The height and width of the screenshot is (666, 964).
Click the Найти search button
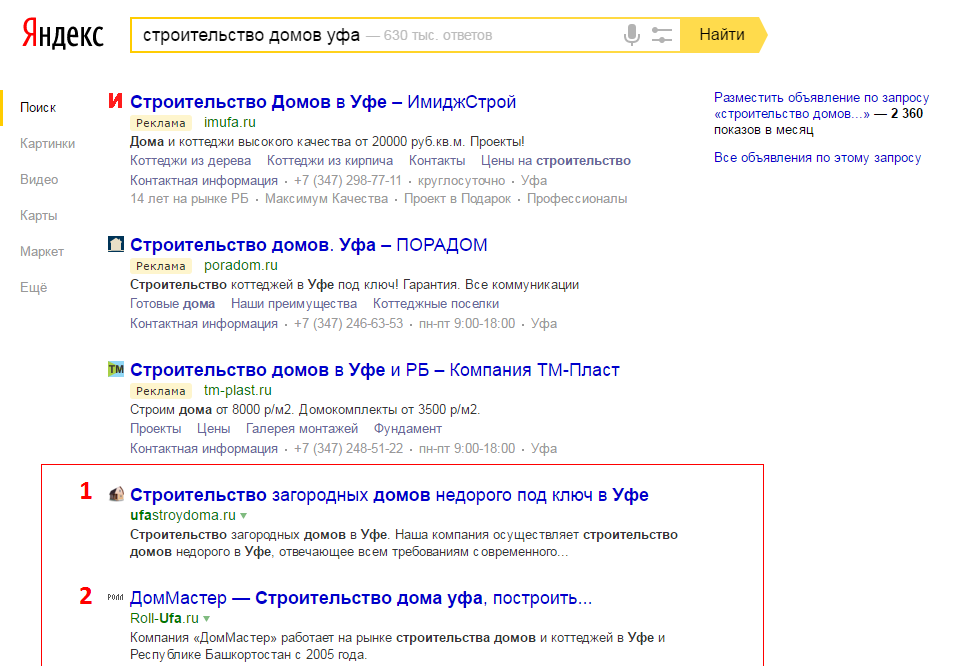point(723,35)
